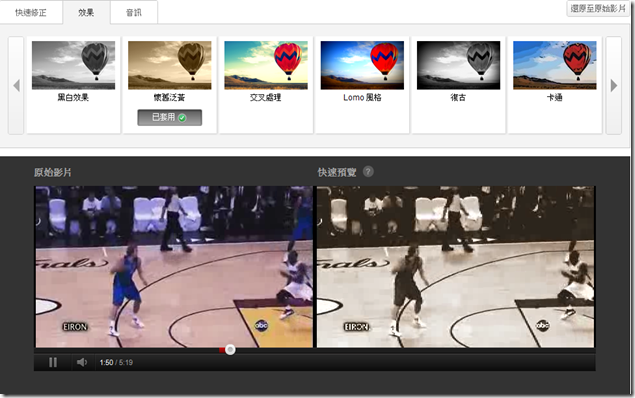Toggle the 已套用 applied button
635x398 pixels.
[169, 117]
